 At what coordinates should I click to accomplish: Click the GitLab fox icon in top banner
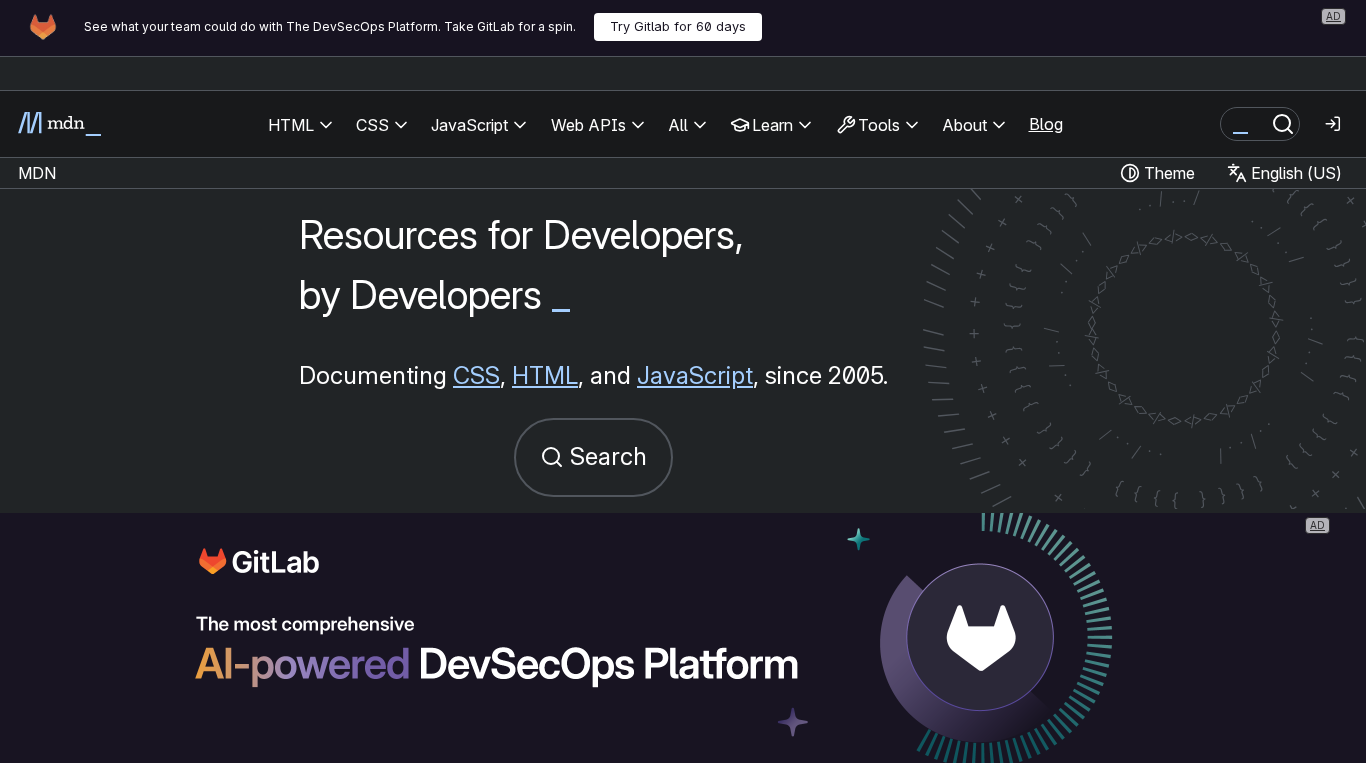click(43, 27)
